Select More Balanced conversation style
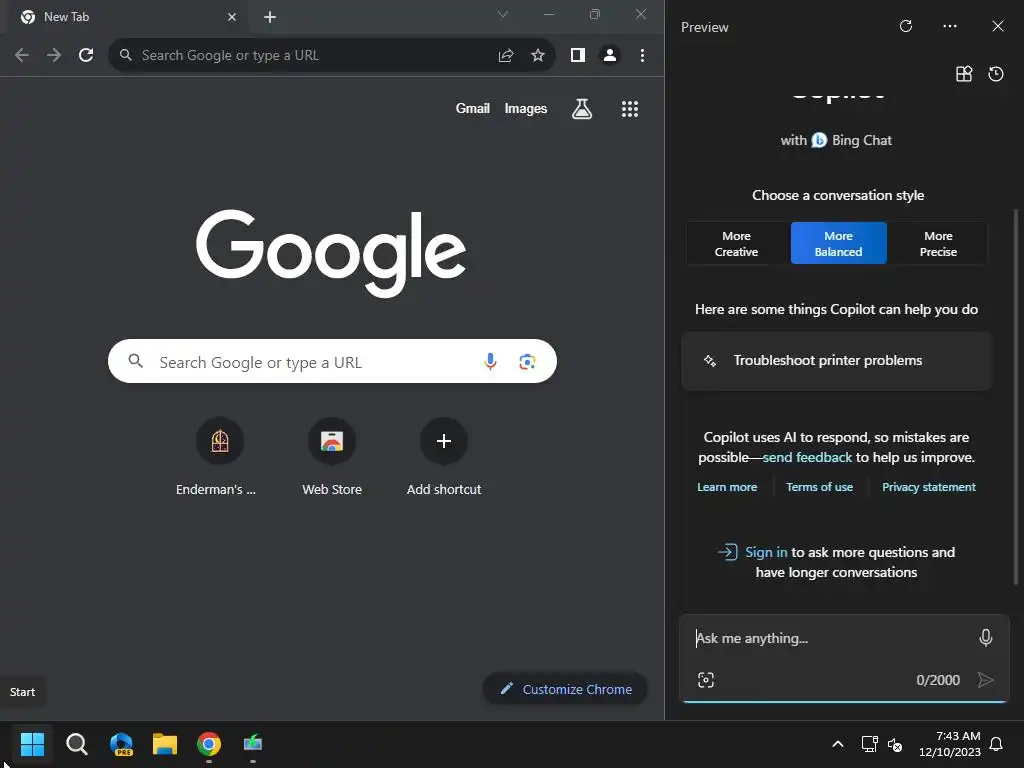This screenshot has width=1024, height=768. coord(839,244)
